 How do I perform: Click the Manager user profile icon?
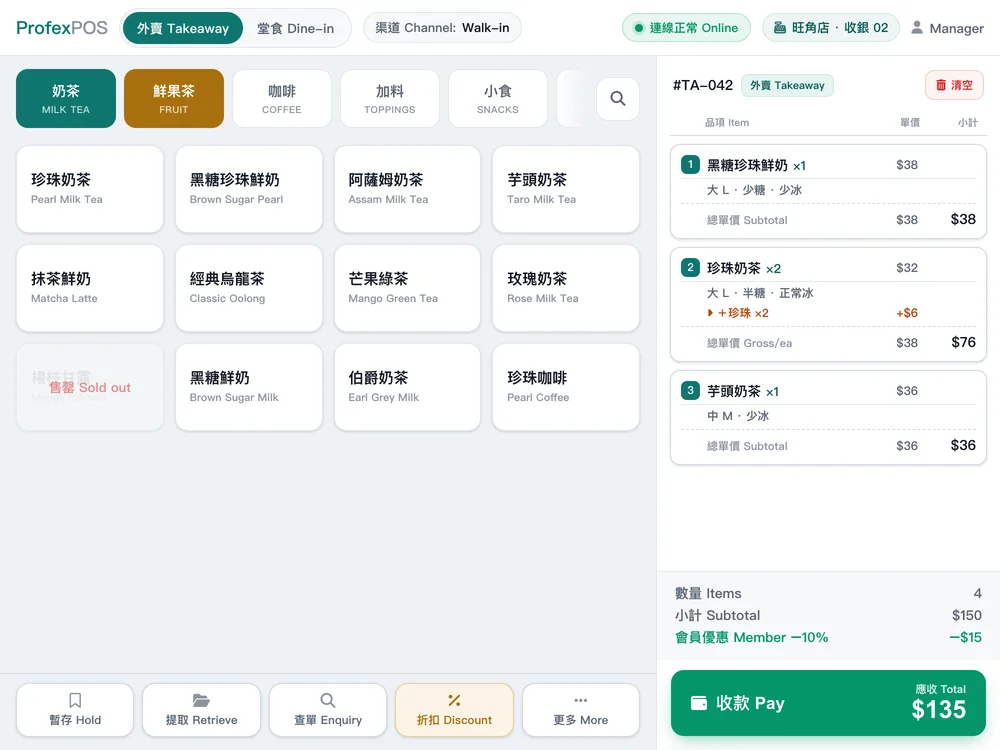[916, 27]
